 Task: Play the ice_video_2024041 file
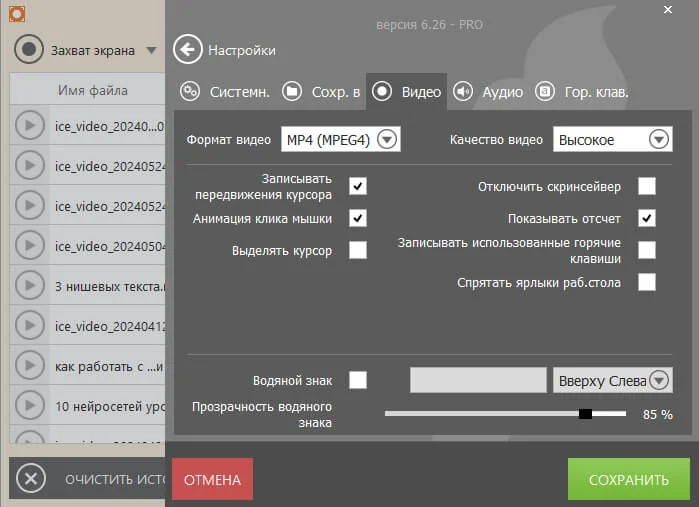tap(30, 326)
